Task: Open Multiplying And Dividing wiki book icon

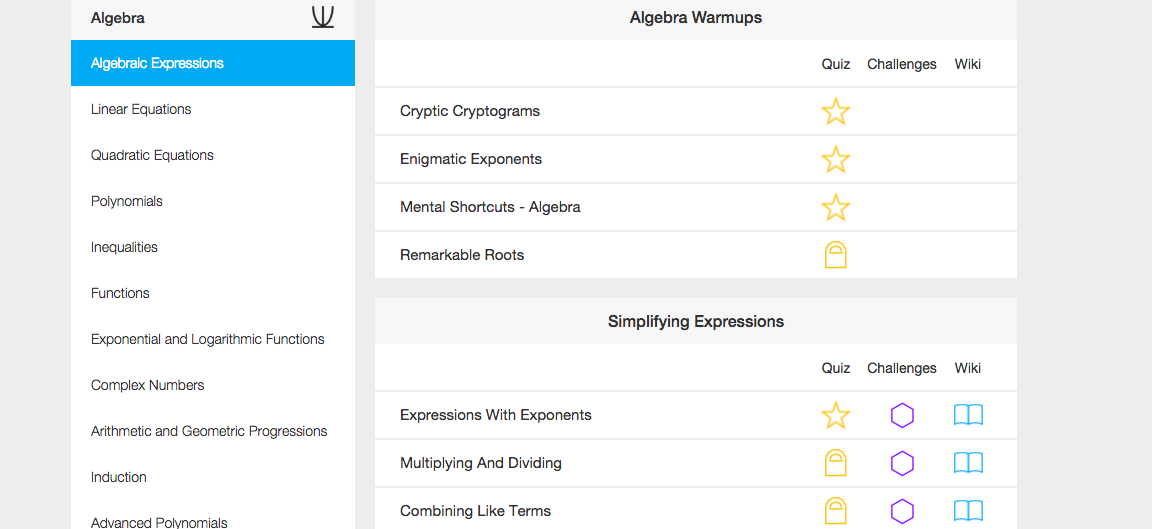Action: tap(968, 463)
